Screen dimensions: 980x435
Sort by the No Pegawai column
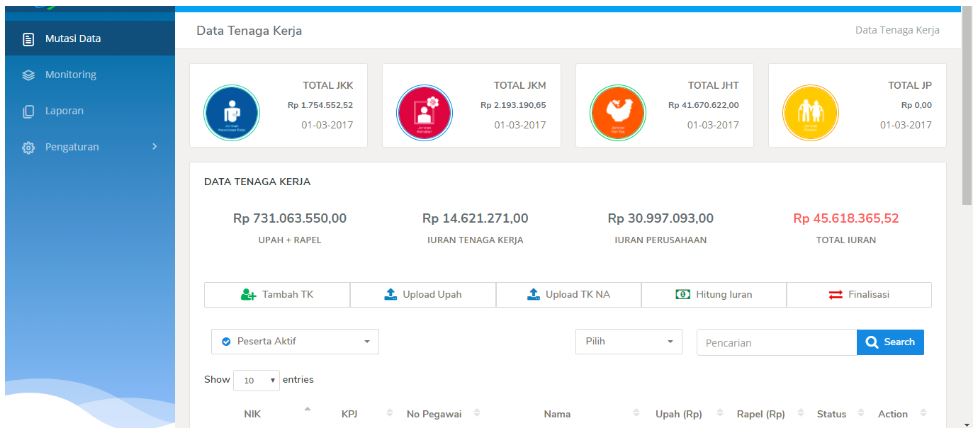click(434, 414)
